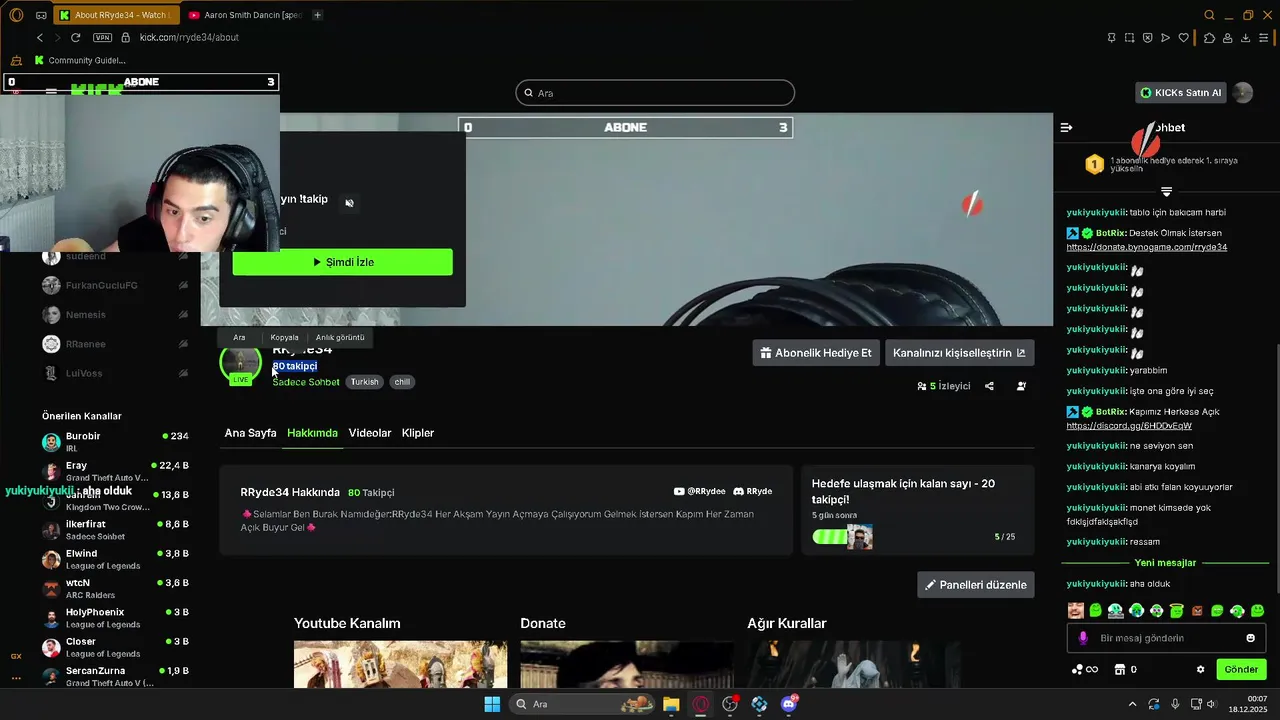This screenshot has height=720, width=1280.
Task: Open the Donate panel thumbnail
Action: coord(626,664)
